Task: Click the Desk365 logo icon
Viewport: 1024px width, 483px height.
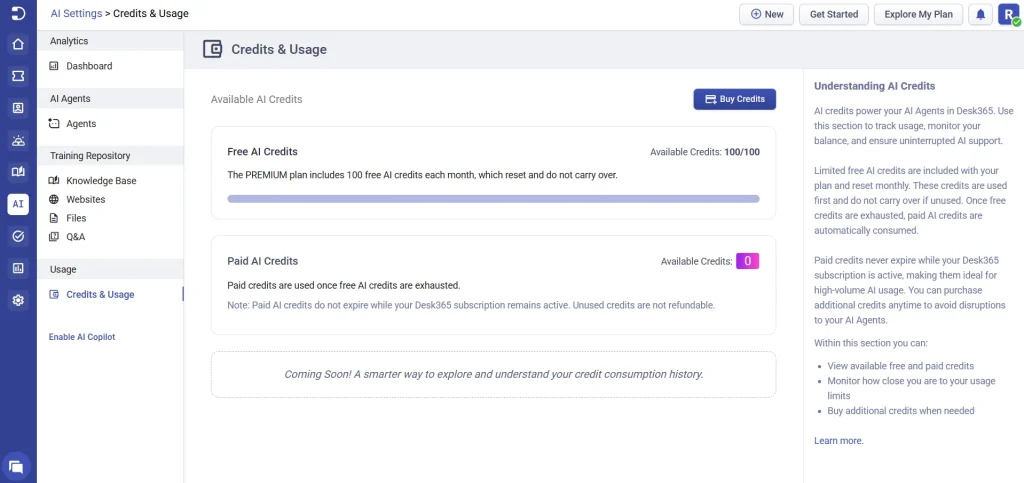Action: point(18,14)
